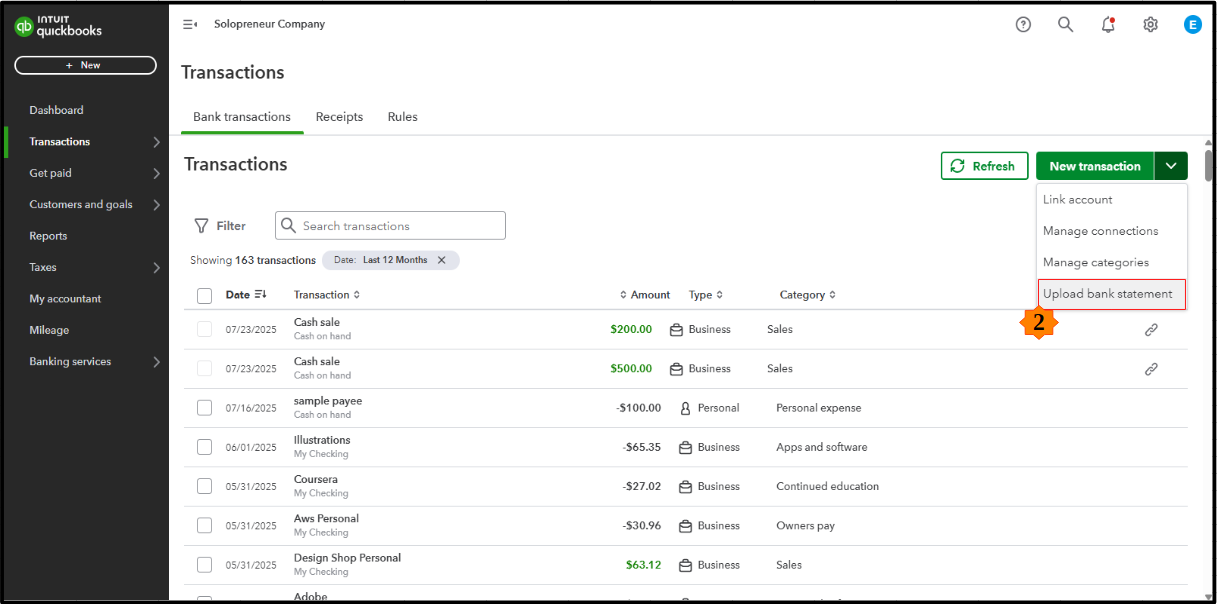Click the link icon on $200.00 Cash sale row
This screenshot has width=1217, height=604.
pyautogui.click(x=1151, y=330)
